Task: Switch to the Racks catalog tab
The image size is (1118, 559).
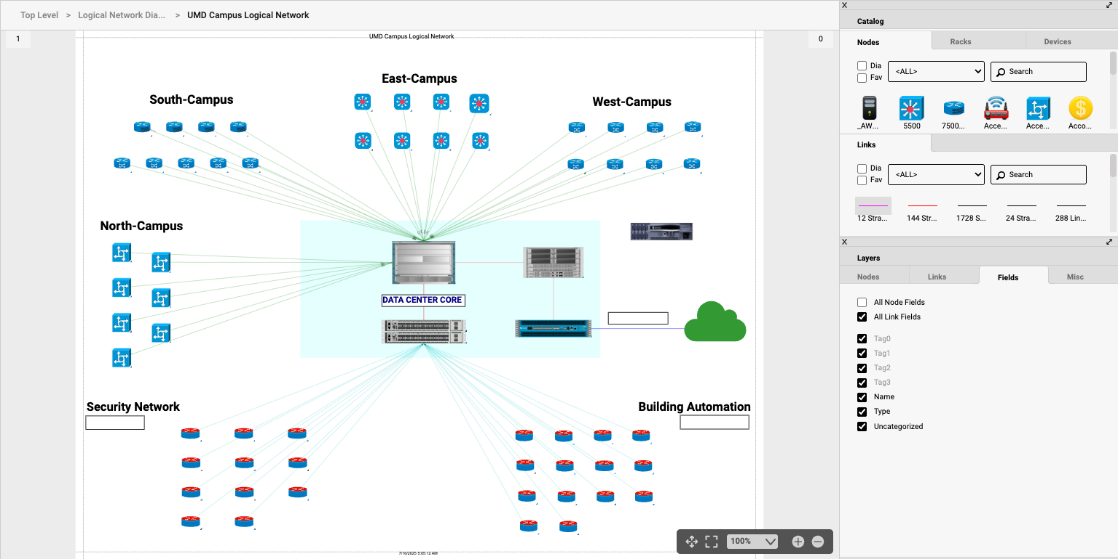Action: pyautogui.click(x=960, y=42)
